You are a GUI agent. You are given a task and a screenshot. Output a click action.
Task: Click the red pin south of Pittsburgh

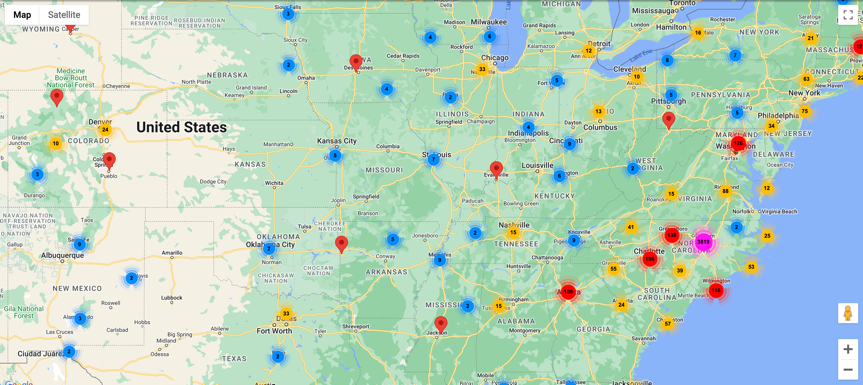point(668,120)
